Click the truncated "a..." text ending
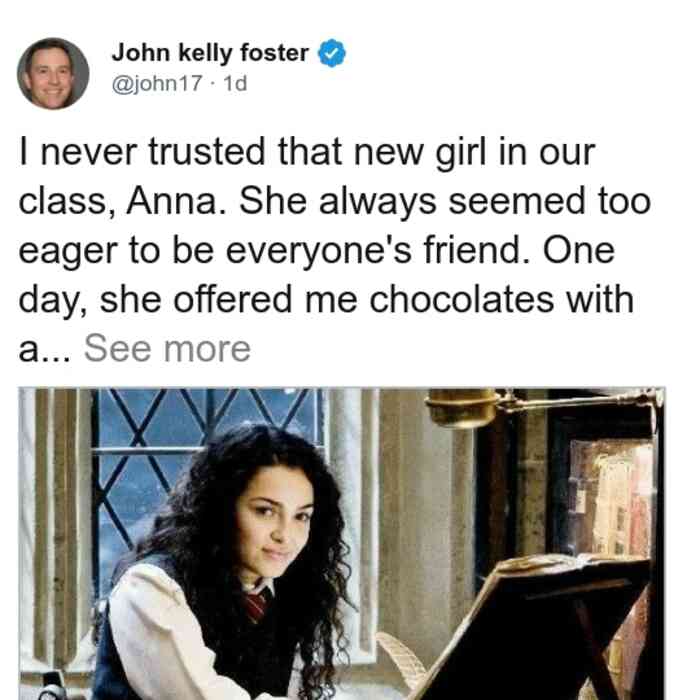The width and height of the screenshot is (700, 700). click(x=44, y=350)
